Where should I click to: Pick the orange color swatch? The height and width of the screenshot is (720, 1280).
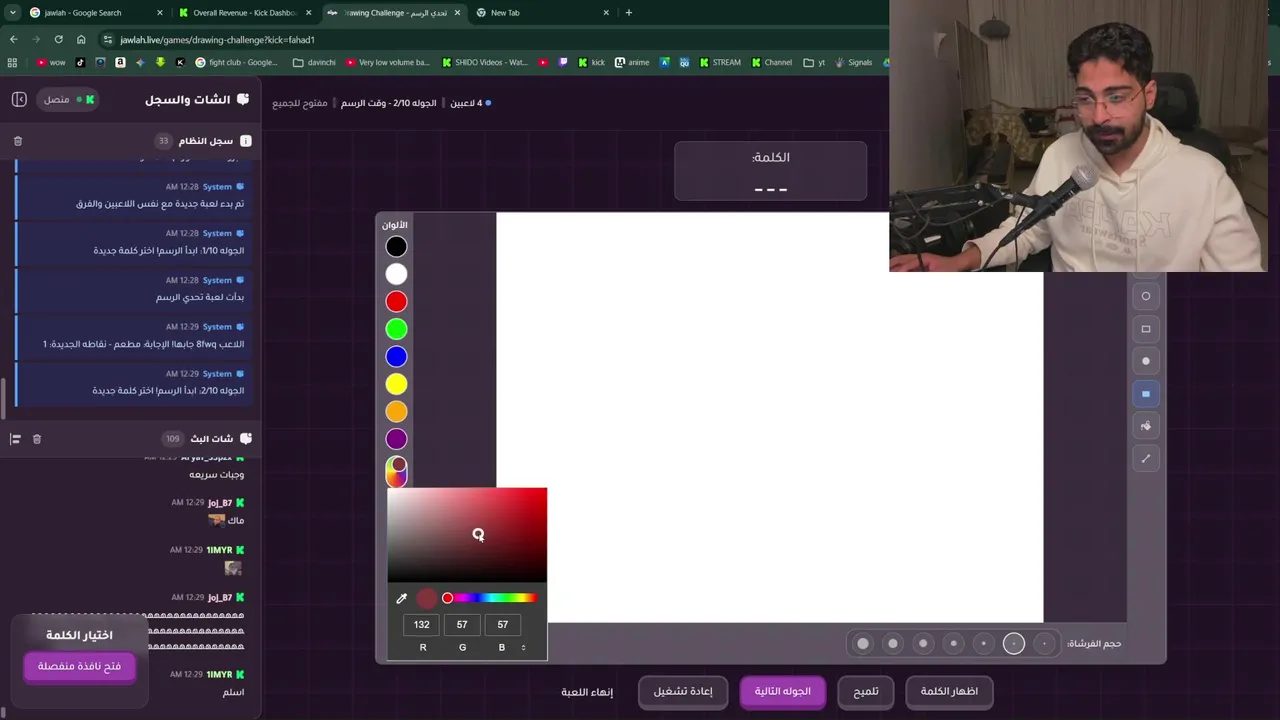(x=397, y=412)
